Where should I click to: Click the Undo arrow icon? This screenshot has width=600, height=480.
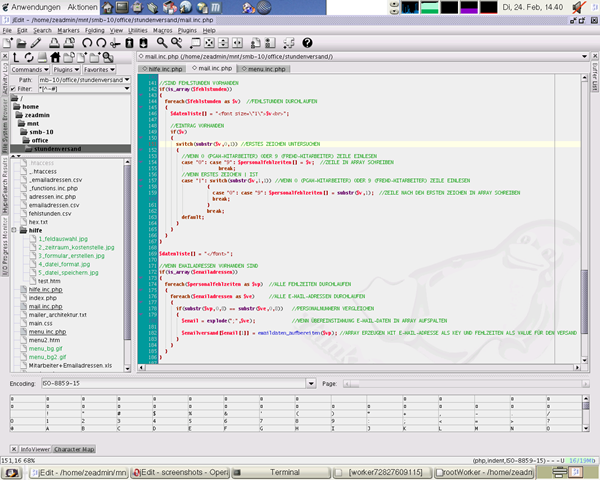(86, 44)
